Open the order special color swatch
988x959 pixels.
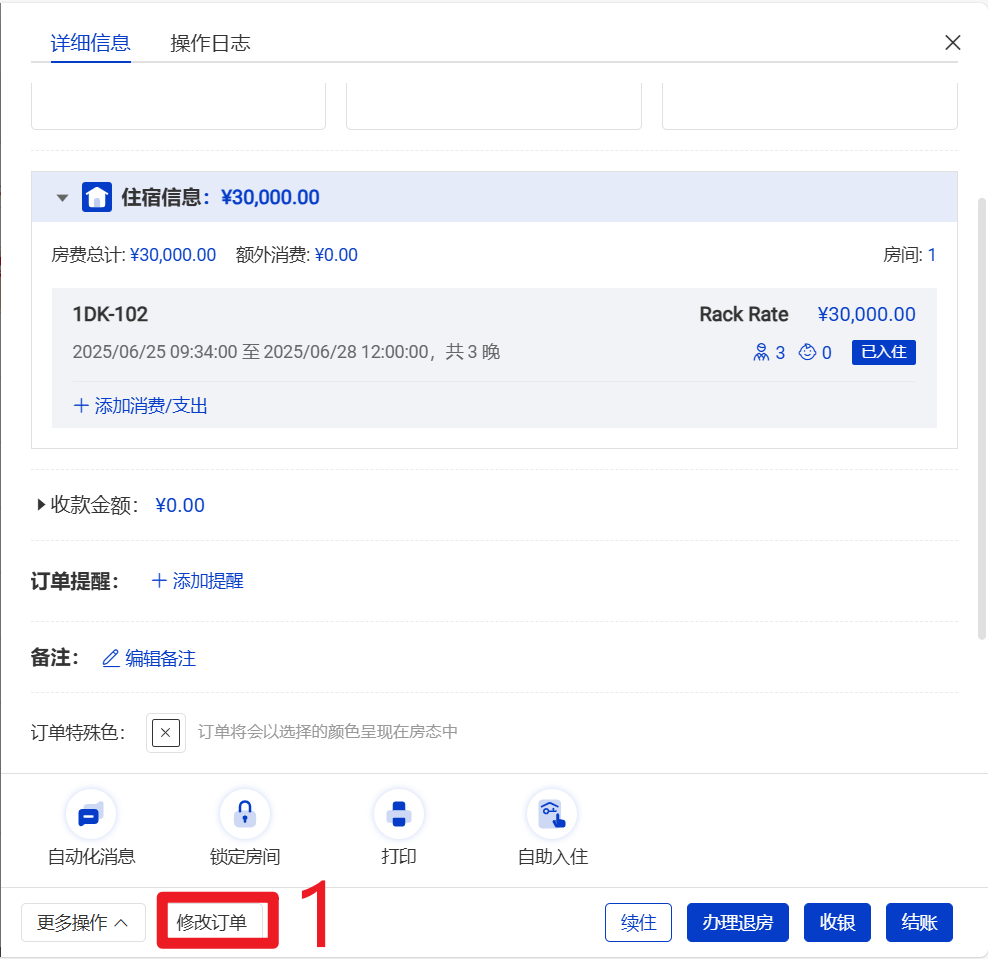pyautogui.click(x=166, y=732)
